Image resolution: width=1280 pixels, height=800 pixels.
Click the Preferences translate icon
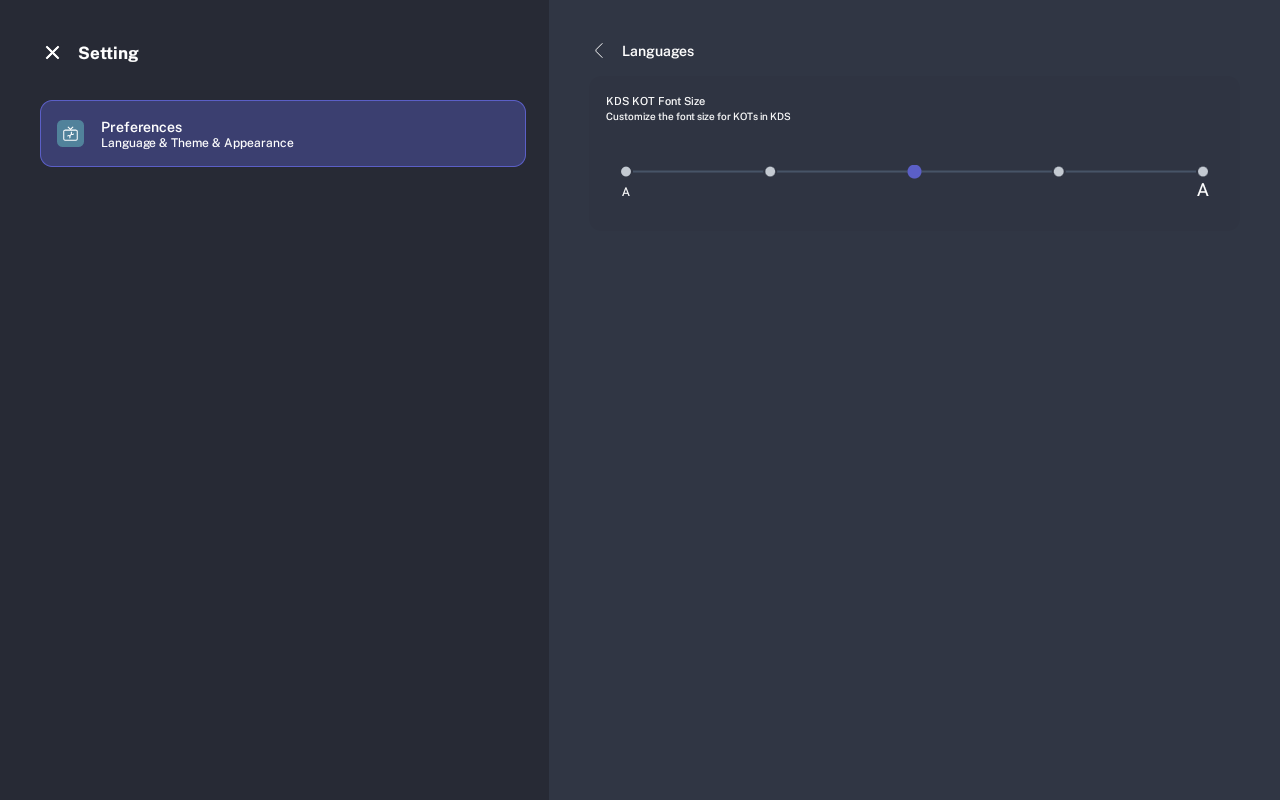pyautogui.click(x=70, y=134)
